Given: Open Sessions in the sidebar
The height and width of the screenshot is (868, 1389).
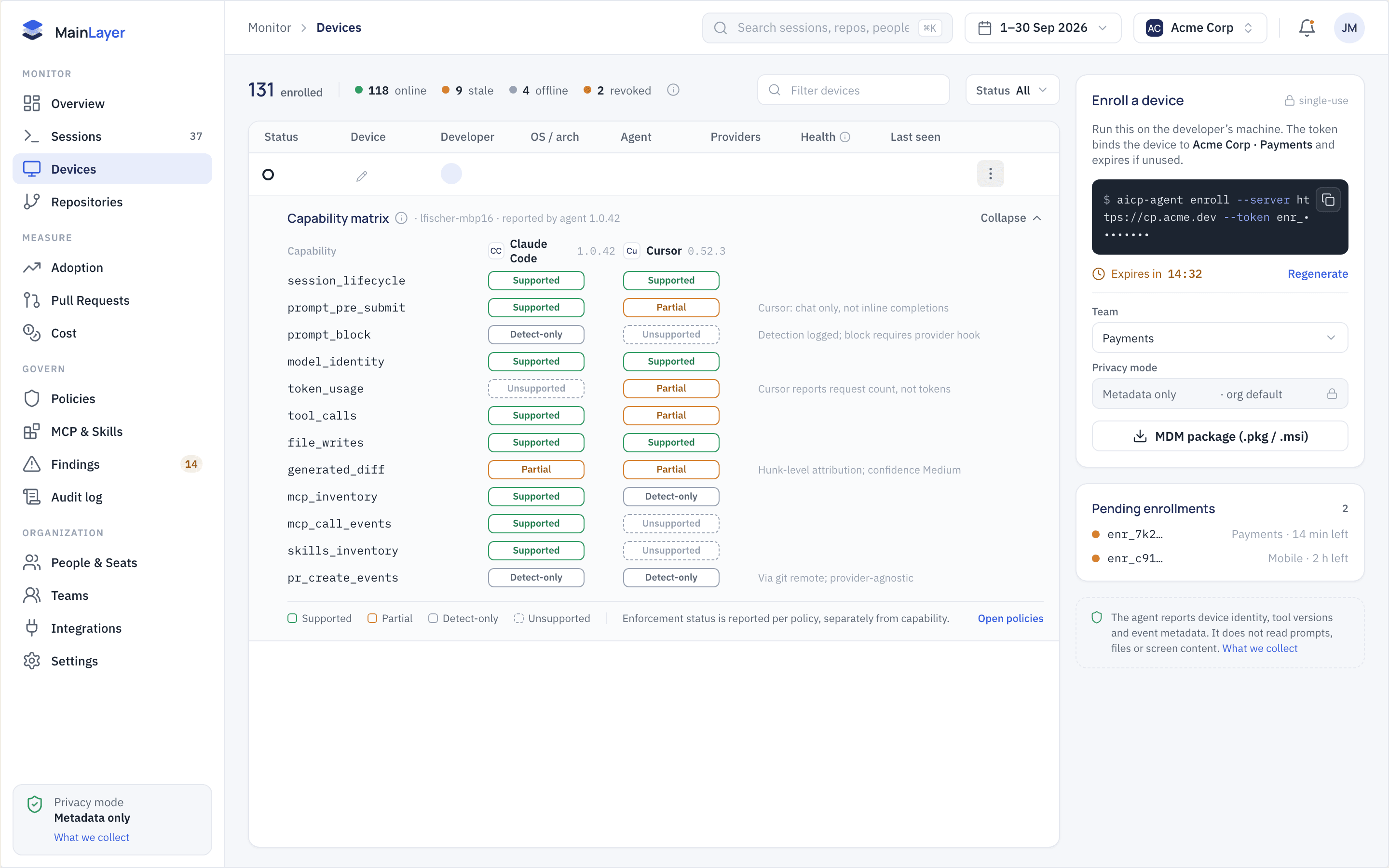Looking at the screenshot, I should point(112,136).
